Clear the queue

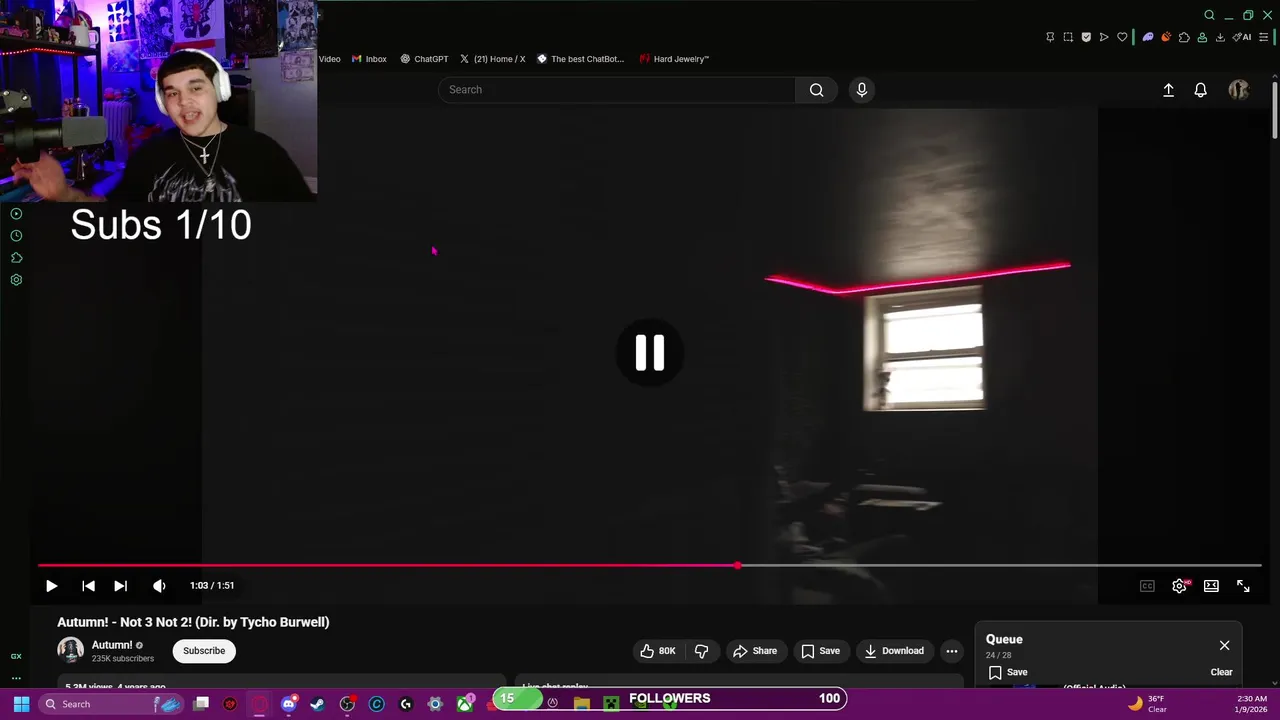point(1221,673)
